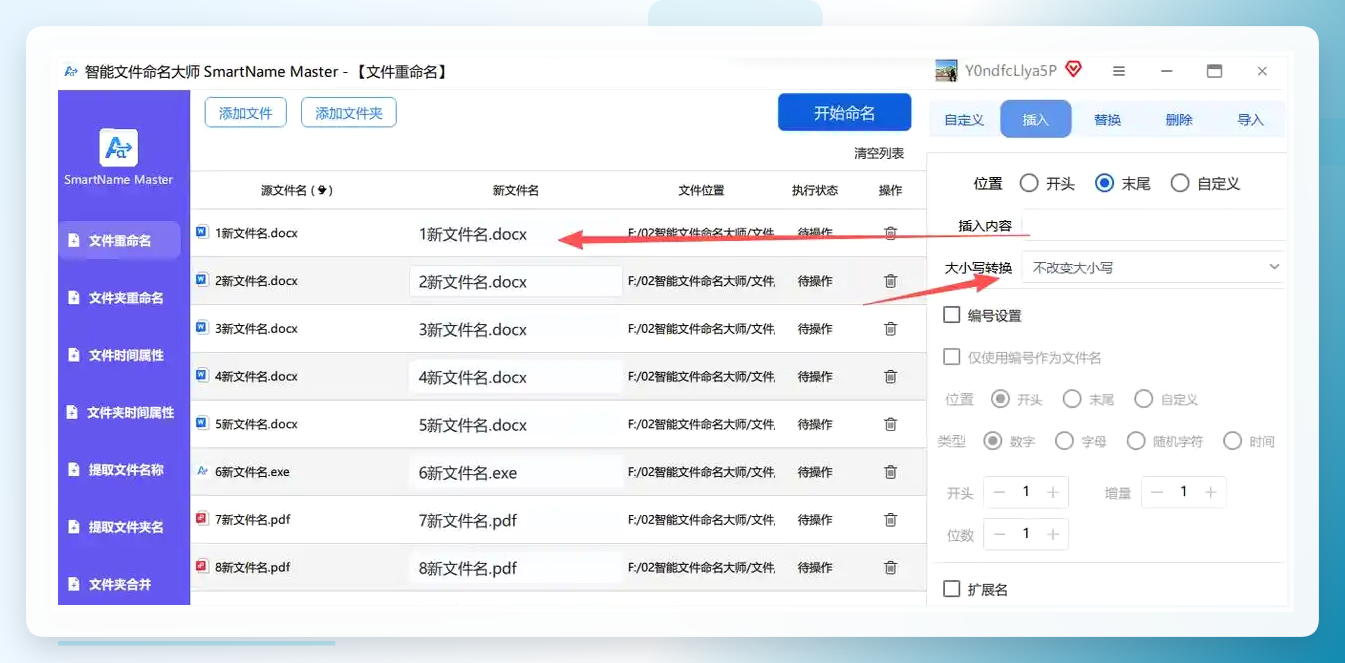Select the 字母 type radio button
The height and width of the screenshot is (663, 1345).
click(1064, 441)
